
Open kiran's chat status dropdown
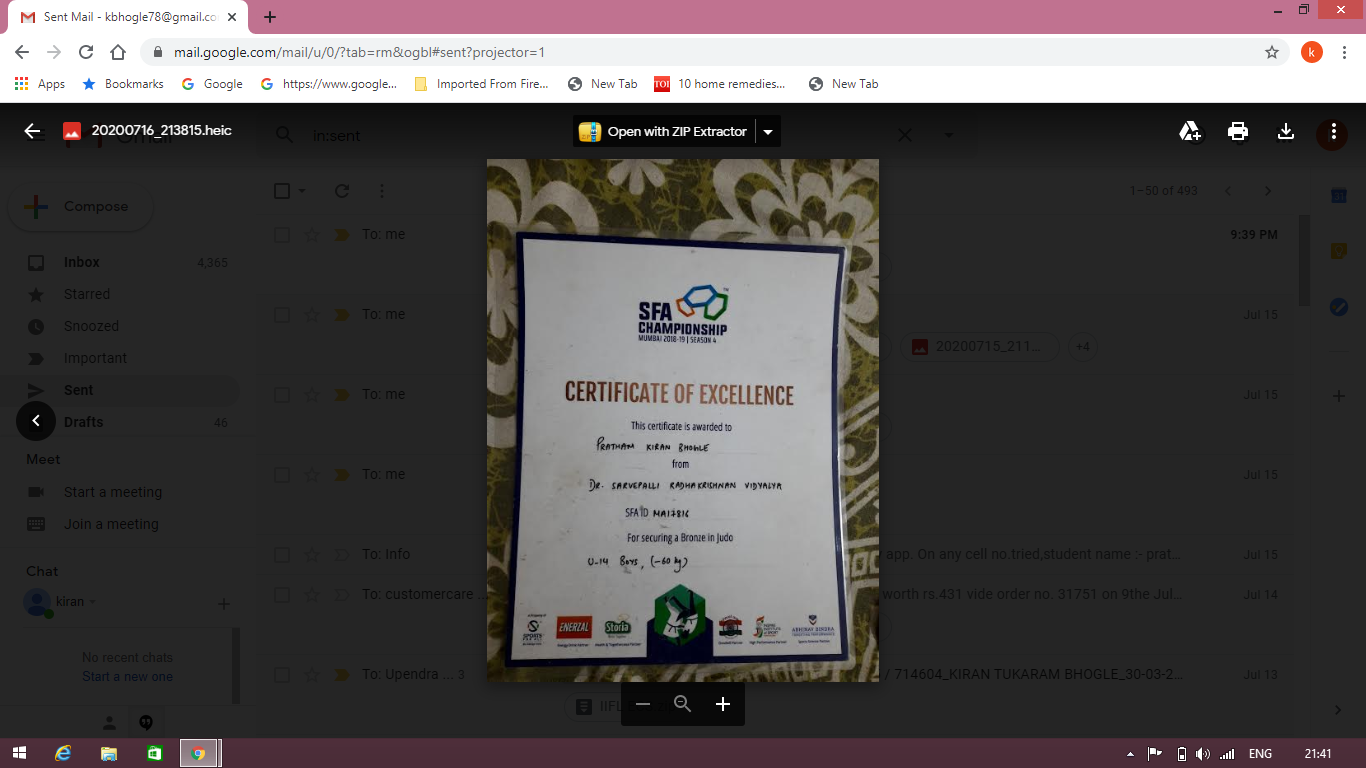pyautogui.click(x=93, y=602)
